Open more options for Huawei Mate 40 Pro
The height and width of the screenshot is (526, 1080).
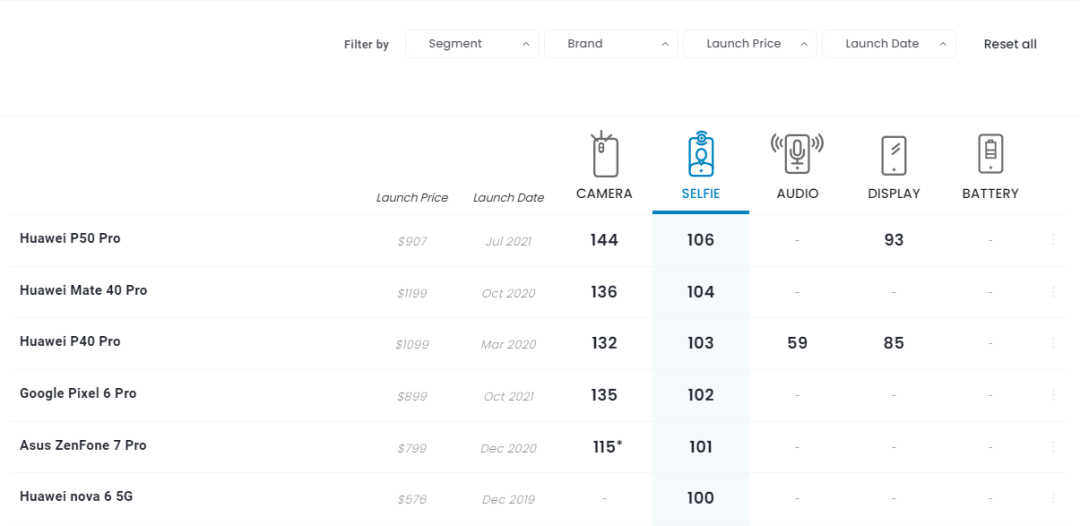[1053, 292]
